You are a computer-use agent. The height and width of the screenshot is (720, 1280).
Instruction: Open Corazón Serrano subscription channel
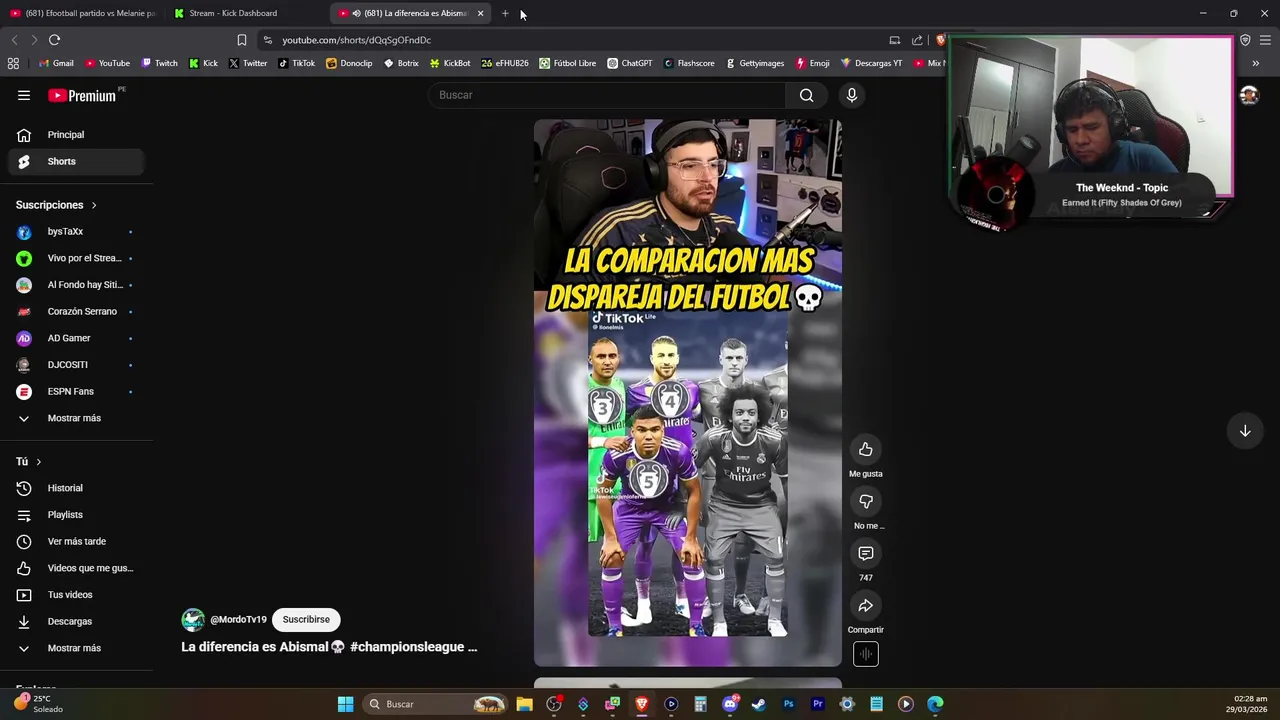click(x=76, y=312)
